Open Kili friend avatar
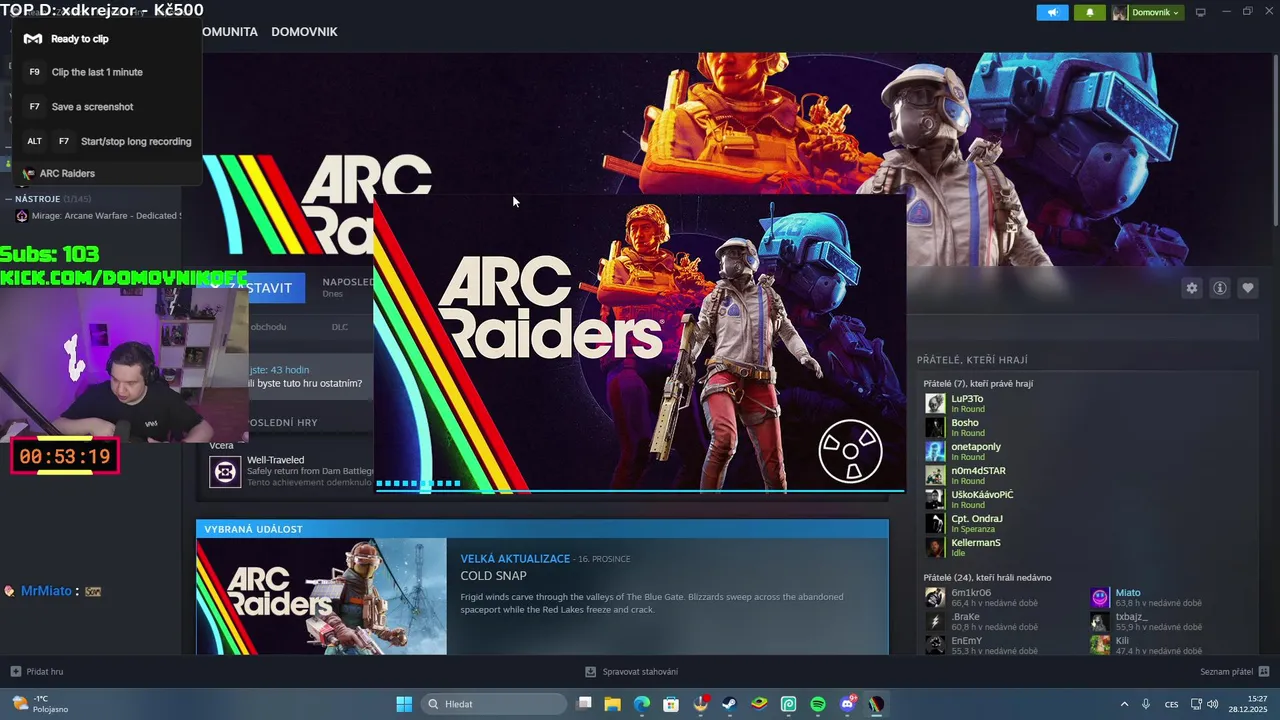This screenshot has width=1280, height=720. [1100, 645]
